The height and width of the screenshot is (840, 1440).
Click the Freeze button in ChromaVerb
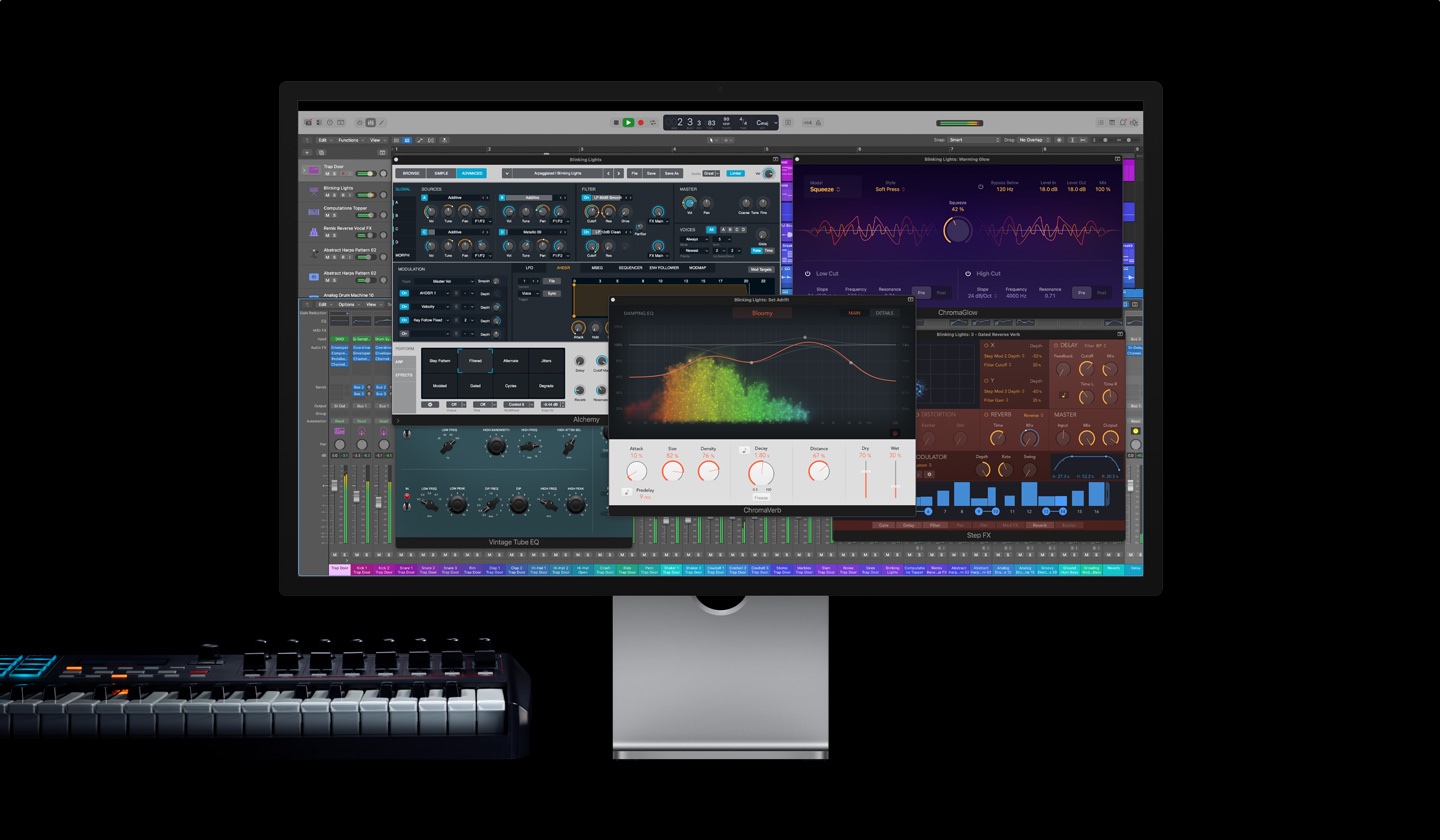tap(761, 498)
